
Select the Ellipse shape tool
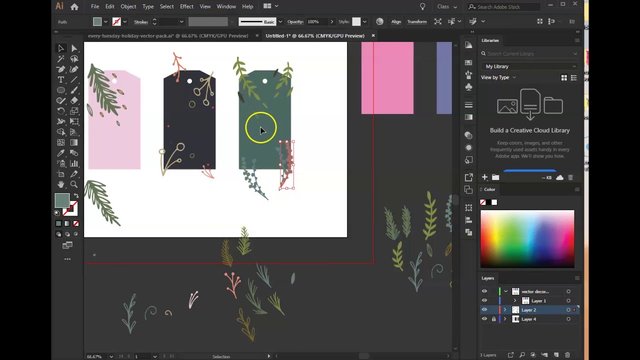pyautogui.click(x=61, y=90)
